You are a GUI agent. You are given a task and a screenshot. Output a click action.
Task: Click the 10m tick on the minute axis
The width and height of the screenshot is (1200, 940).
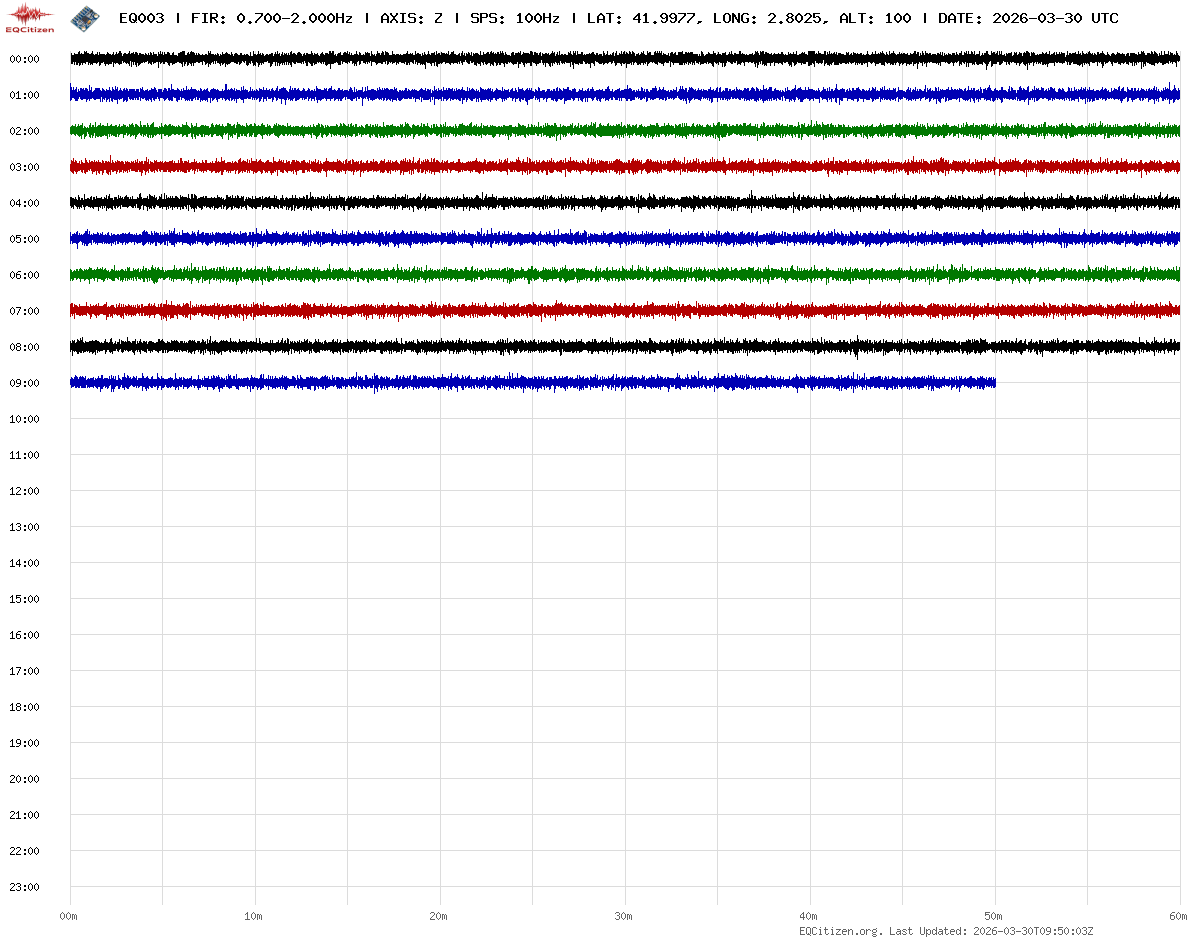(x=254, y=916)
